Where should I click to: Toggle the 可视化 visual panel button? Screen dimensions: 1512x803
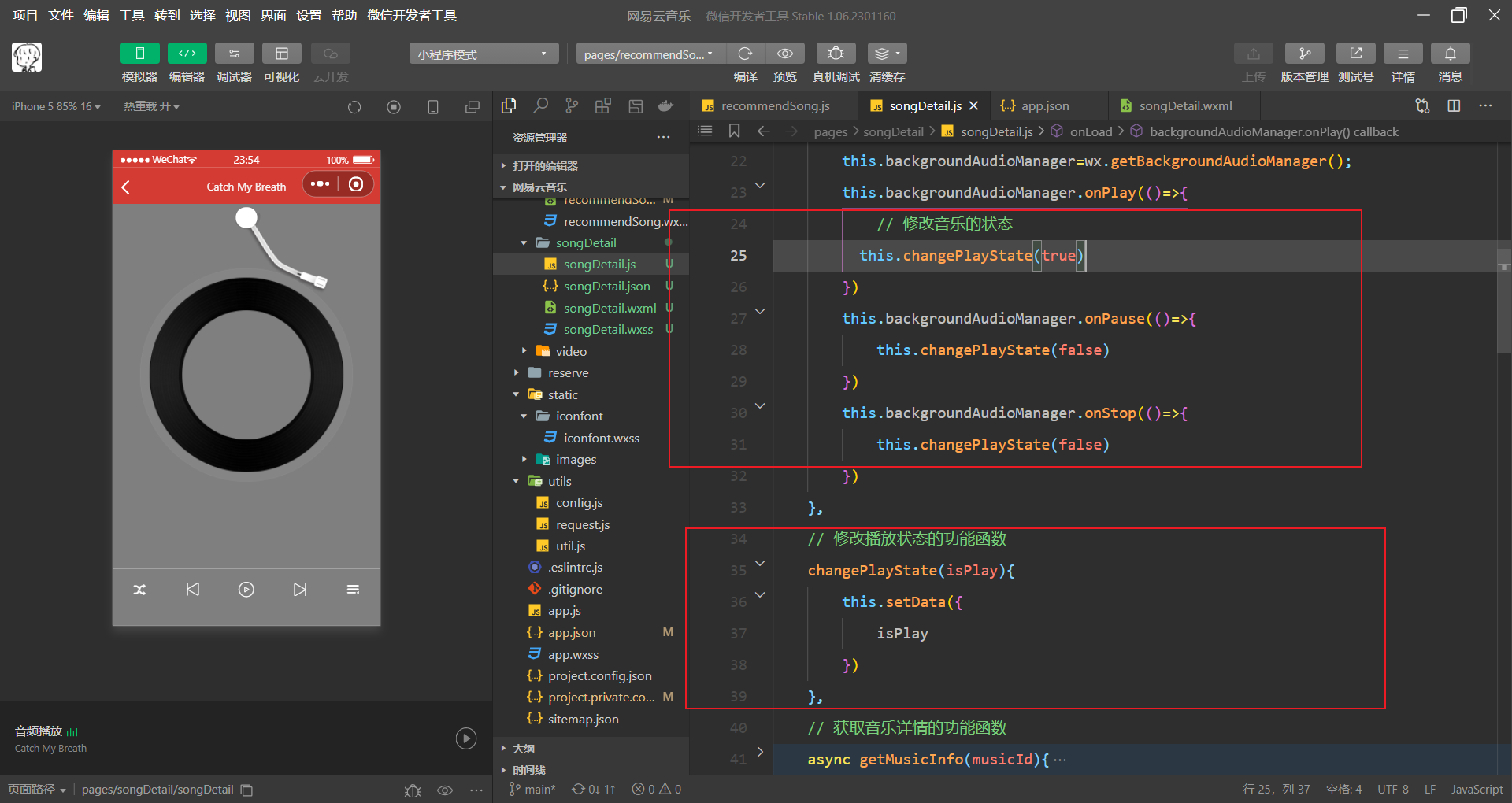pos(282,54)
